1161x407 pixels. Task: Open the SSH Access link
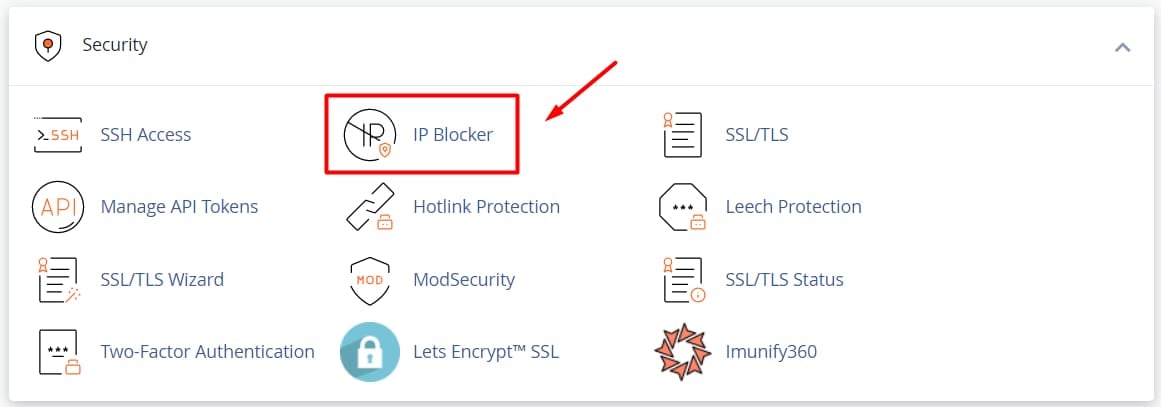click(145, 134)
